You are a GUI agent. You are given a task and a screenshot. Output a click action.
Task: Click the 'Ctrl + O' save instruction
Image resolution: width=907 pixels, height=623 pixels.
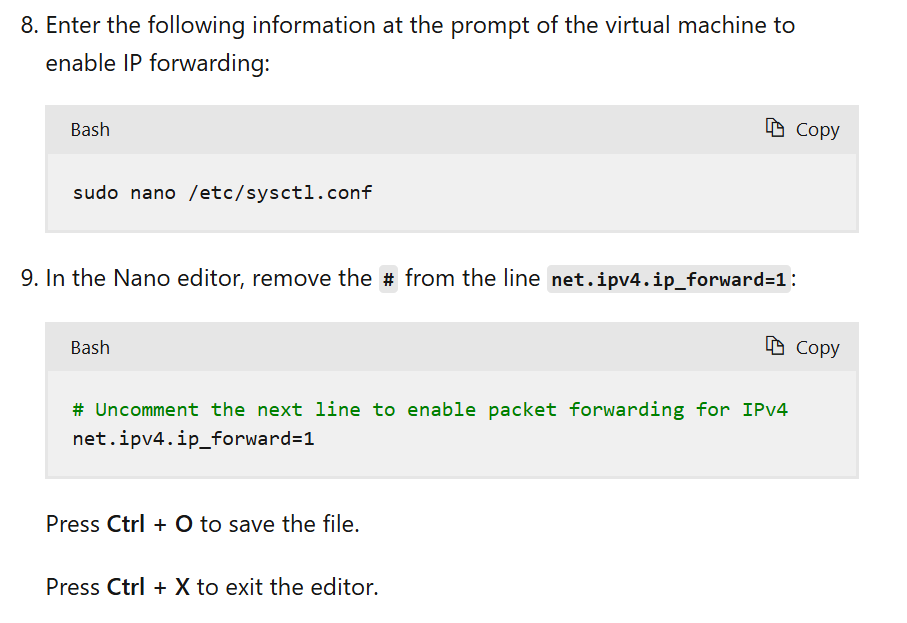coord(202,524)
